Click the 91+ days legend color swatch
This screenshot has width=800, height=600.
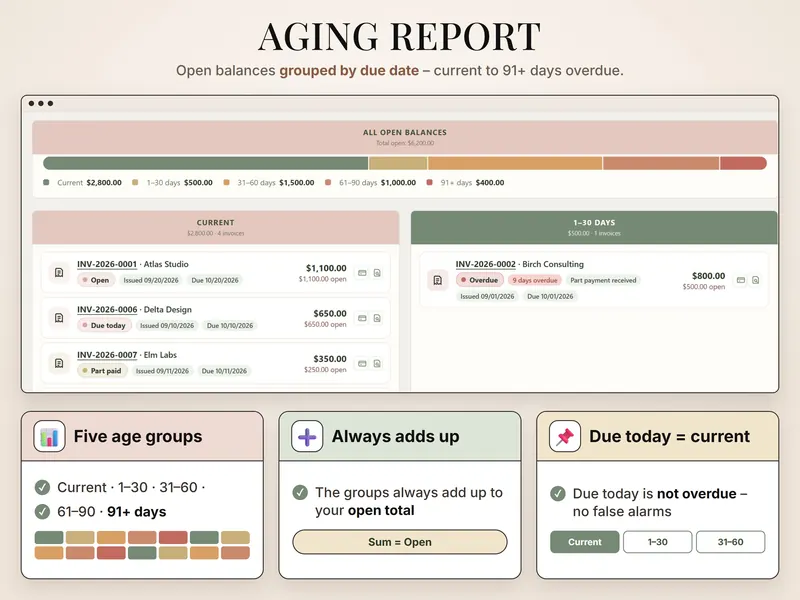pos(430,182)
